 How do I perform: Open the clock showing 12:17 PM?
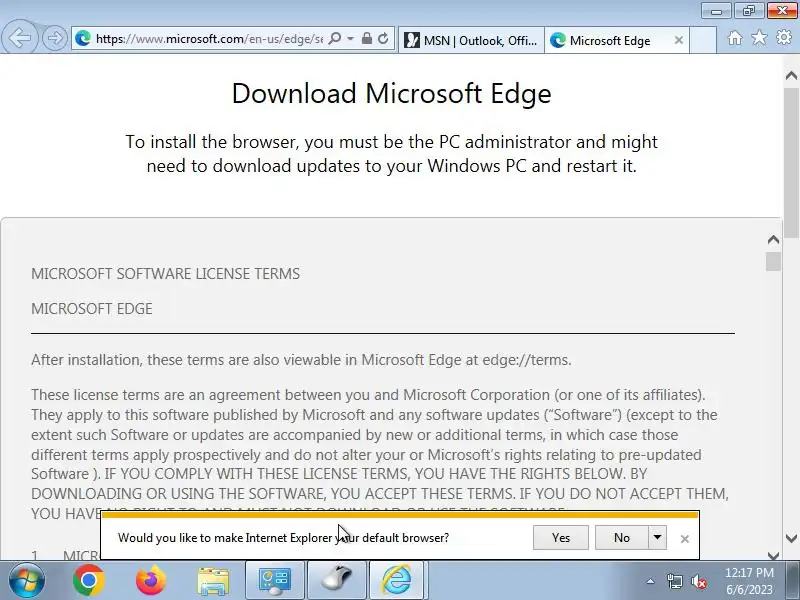749,581
